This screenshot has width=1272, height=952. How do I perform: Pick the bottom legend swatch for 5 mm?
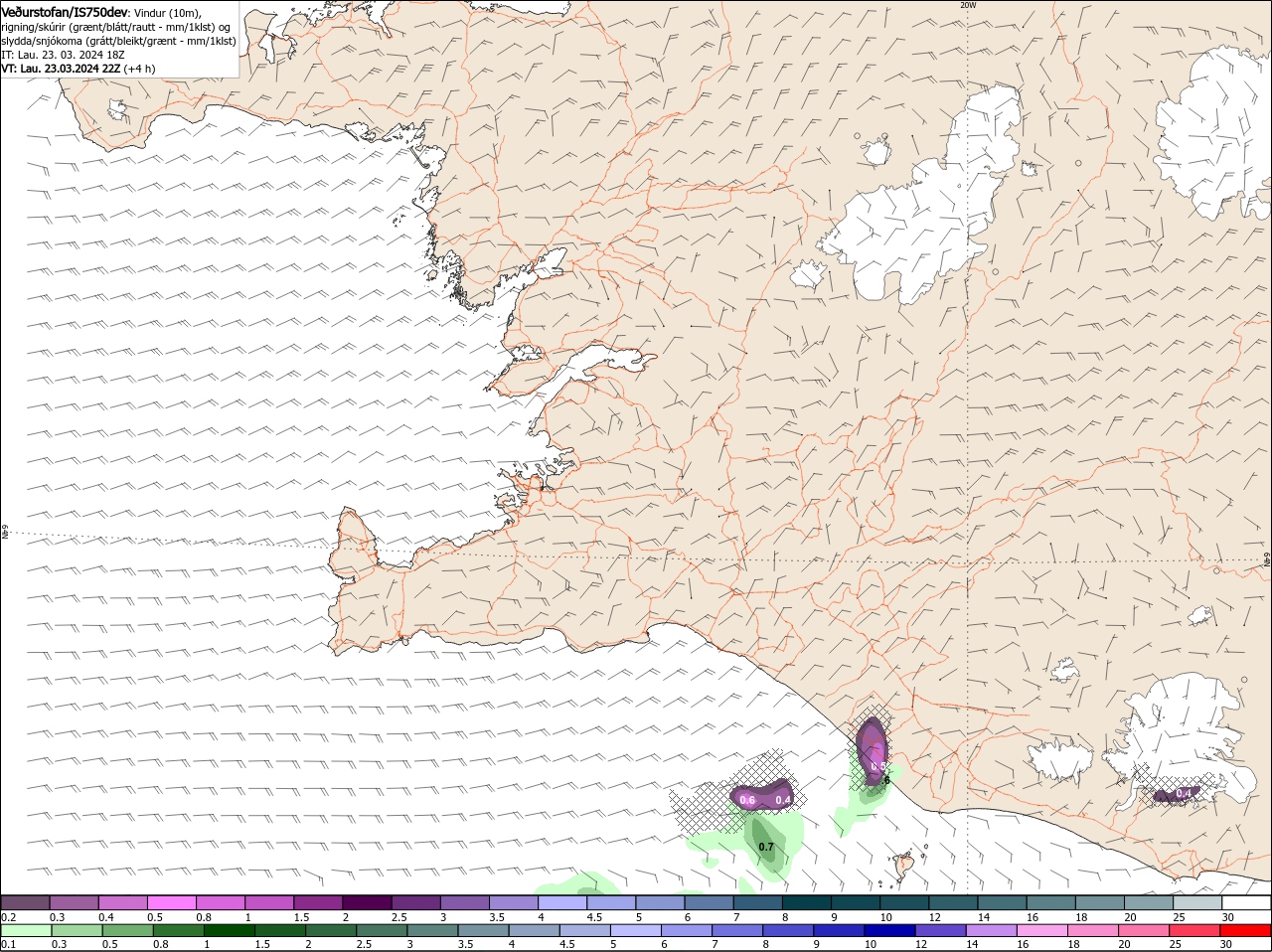point(636,930)
